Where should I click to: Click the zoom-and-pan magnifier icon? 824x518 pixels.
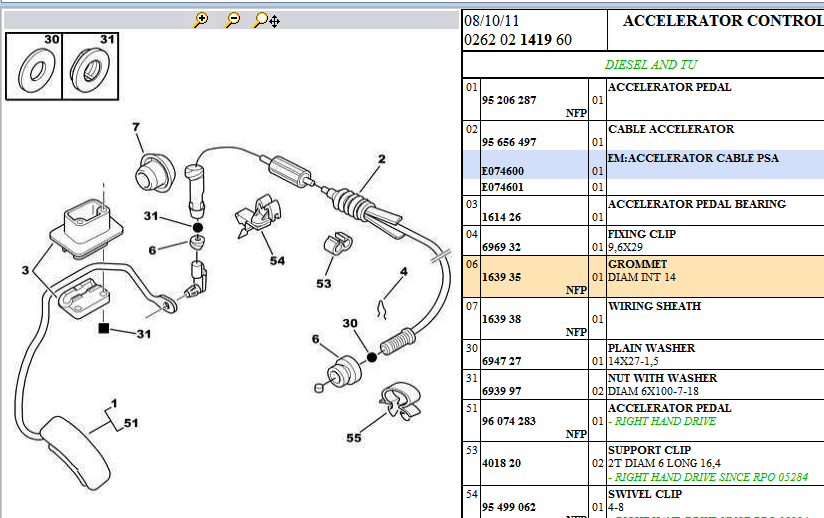tap(266, 19)
